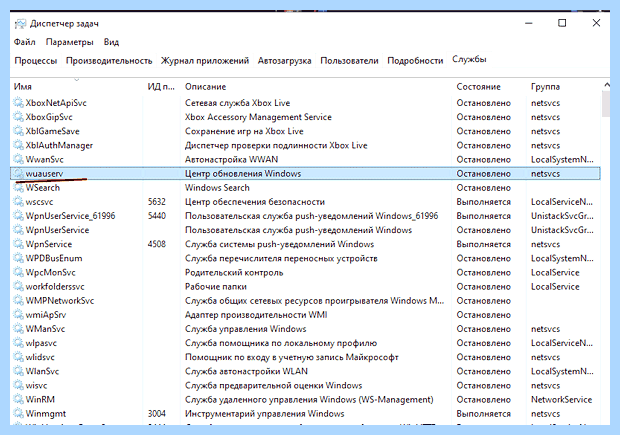Open the Параметры menu
Viewport: 620px width, 435px height.
(x=70, y=42)
